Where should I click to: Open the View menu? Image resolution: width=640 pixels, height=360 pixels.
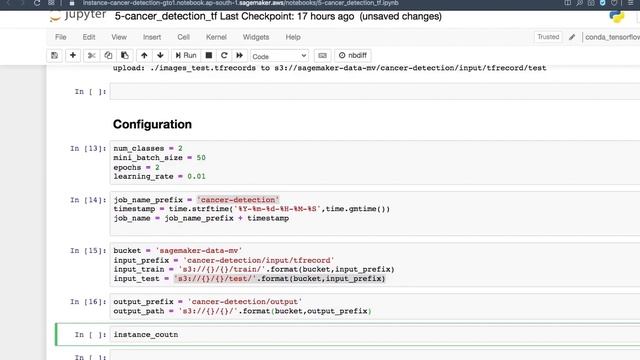click(119, 37)
